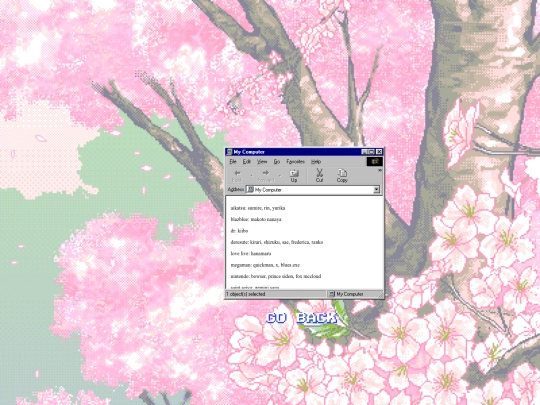Image resolution: width=540 pixels, height=405 pixels.
Task: Minimize the My Computer window
Action: coord(364,152)
